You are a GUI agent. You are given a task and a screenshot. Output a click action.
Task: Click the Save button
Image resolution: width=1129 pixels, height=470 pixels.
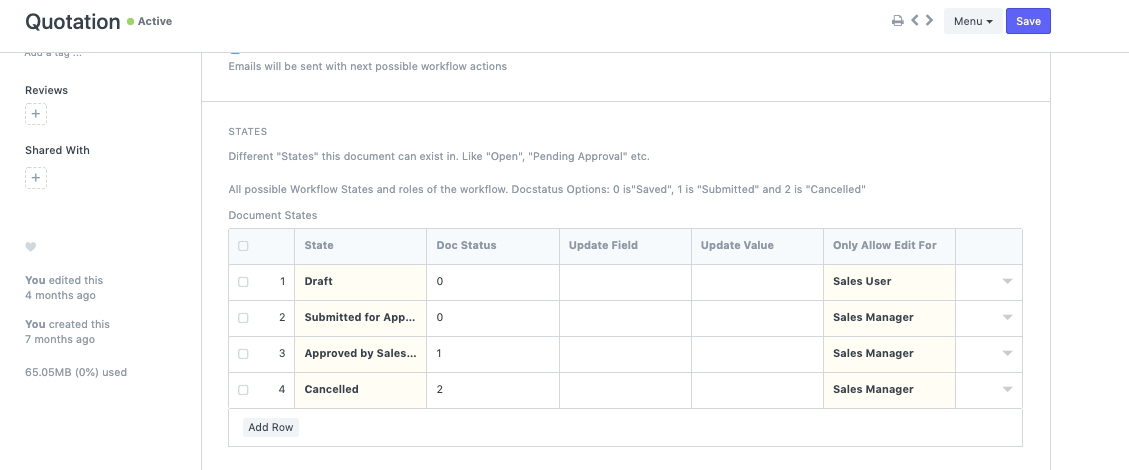pyautogui.click(x=1028, y=21)
